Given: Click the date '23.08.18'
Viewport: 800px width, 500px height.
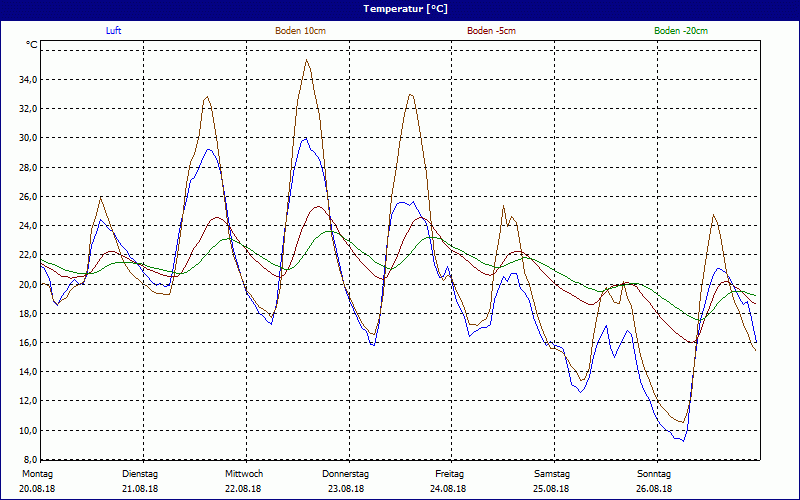Looking at the screenshot, I should tap(345, 489).
